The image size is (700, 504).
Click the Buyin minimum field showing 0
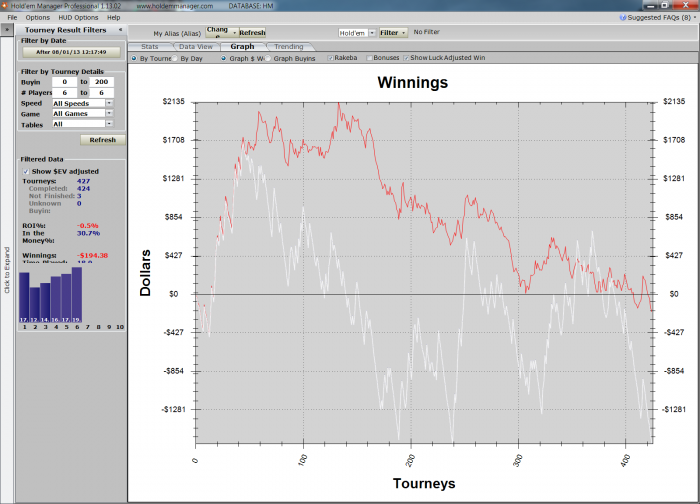[64, 82]
